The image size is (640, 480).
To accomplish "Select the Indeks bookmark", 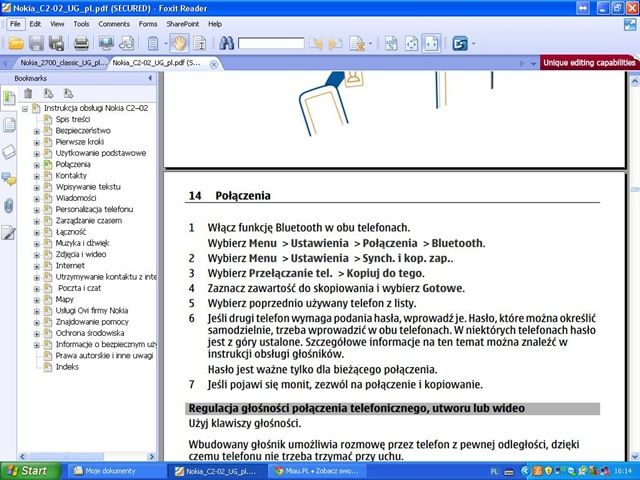I will (x=67, y=367).
